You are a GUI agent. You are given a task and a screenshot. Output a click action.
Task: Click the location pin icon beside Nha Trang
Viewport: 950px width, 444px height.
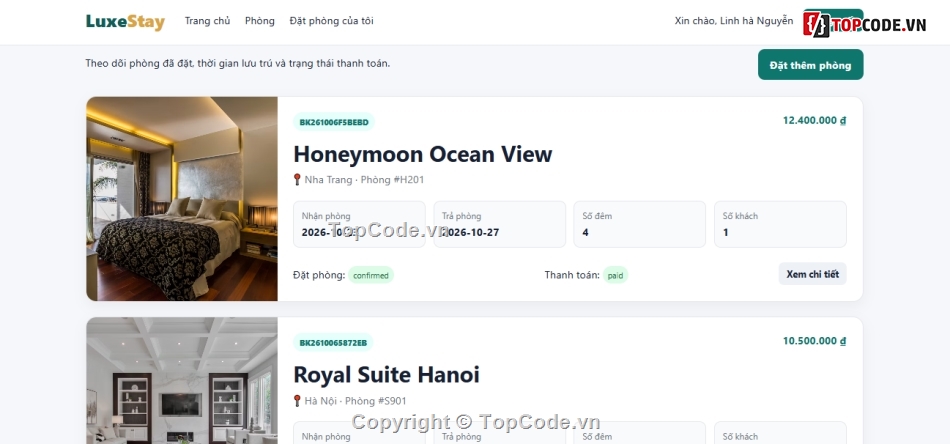(x=297, y=179)
